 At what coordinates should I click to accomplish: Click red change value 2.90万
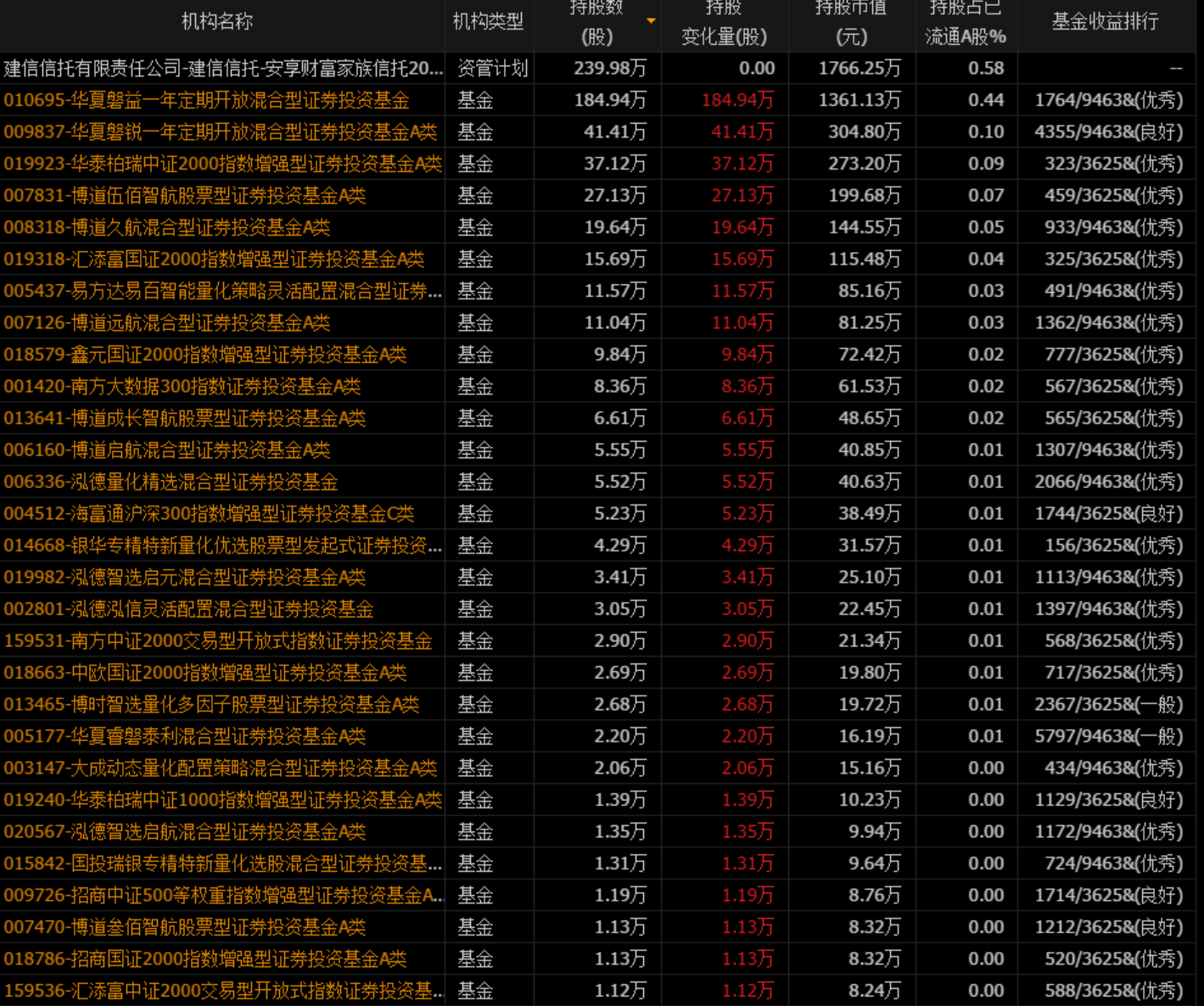click(x=748, y=641)
